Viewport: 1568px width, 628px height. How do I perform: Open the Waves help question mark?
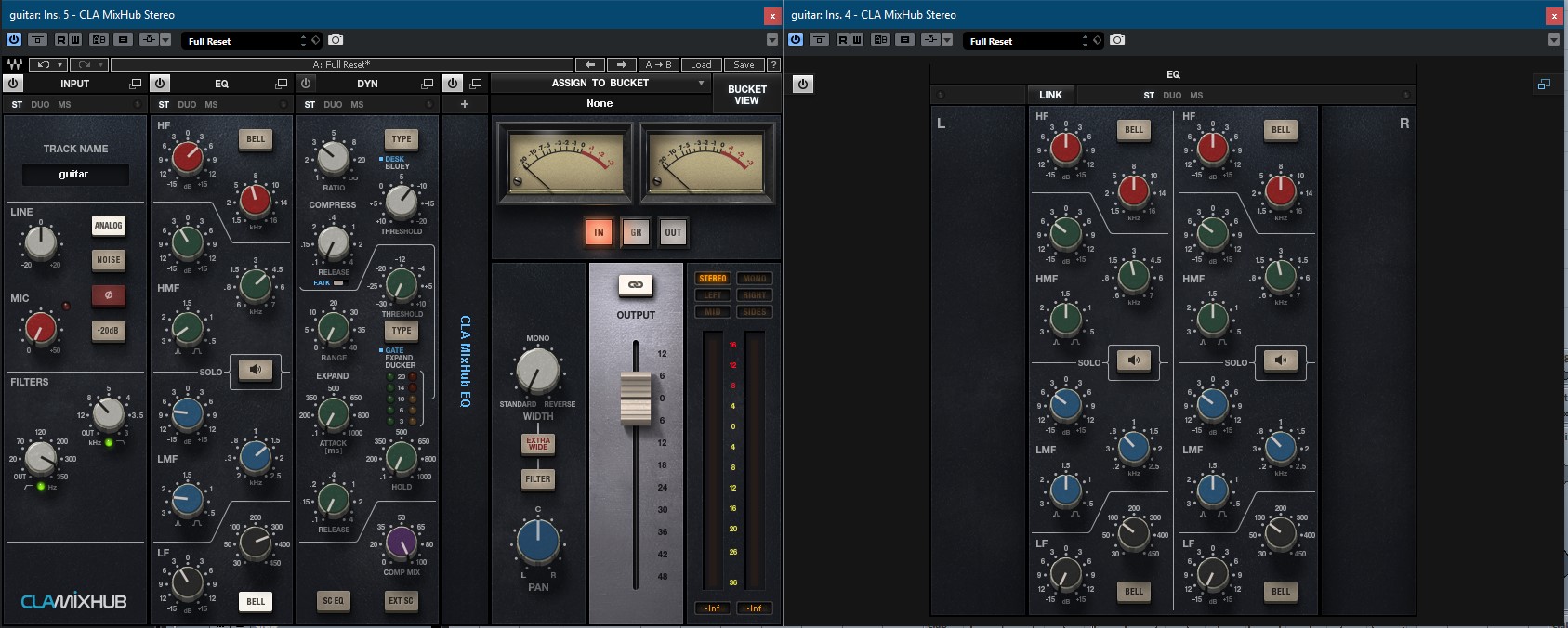(772, 64)
